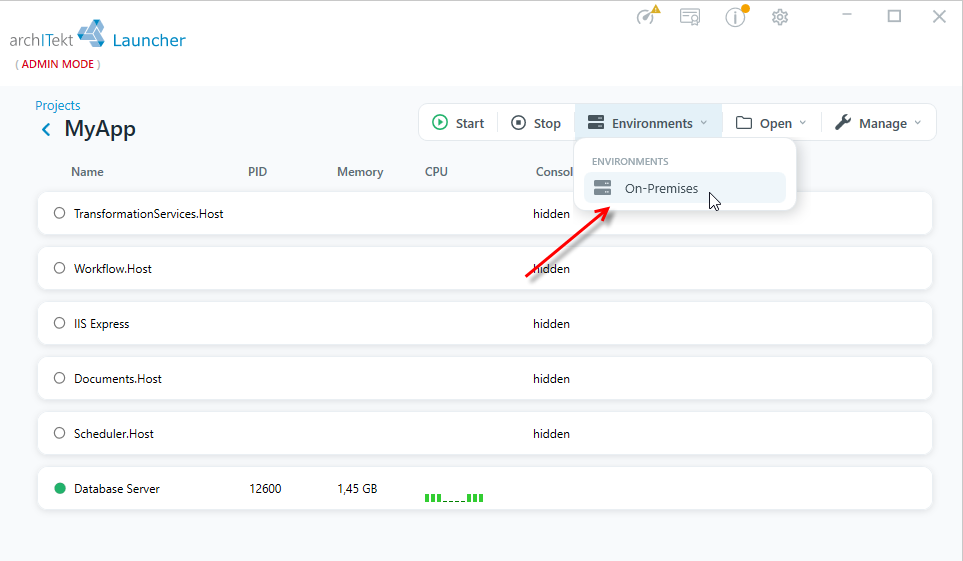This screenshot has width=963, height=561.
Task: Open the license certificate icon
Action: coord(690,17)
